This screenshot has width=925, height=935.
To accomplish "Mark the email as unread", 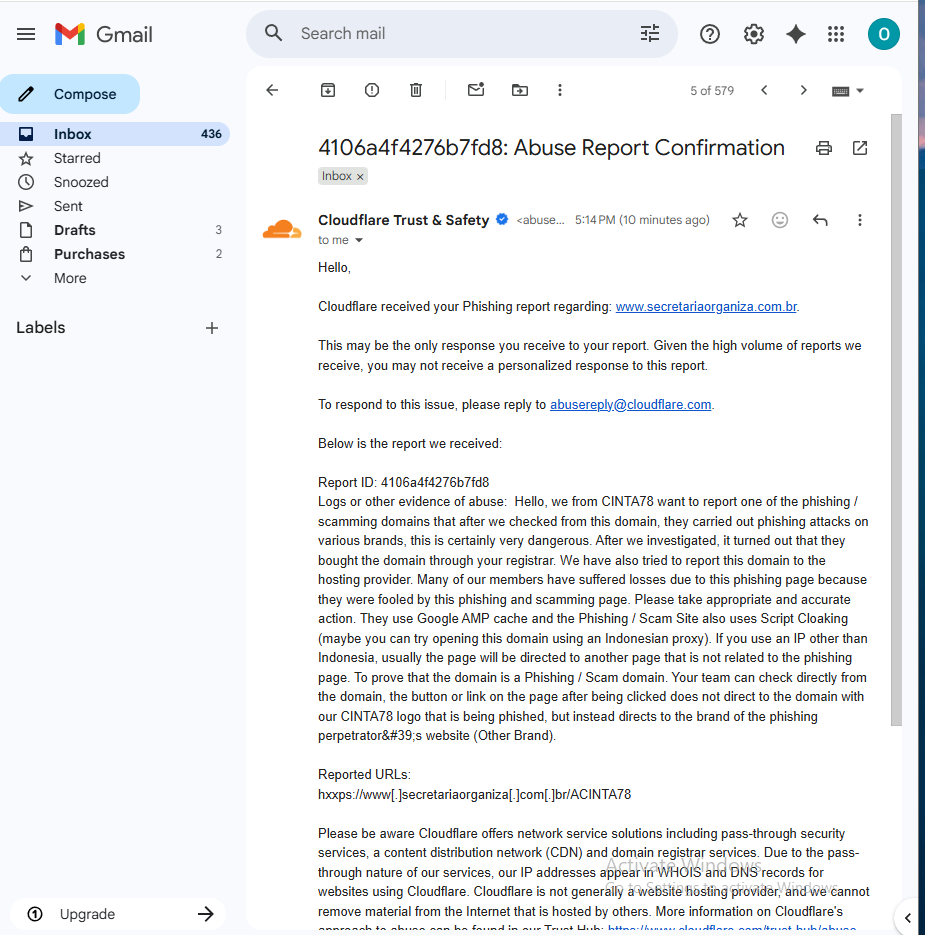I will coord(476,90).
